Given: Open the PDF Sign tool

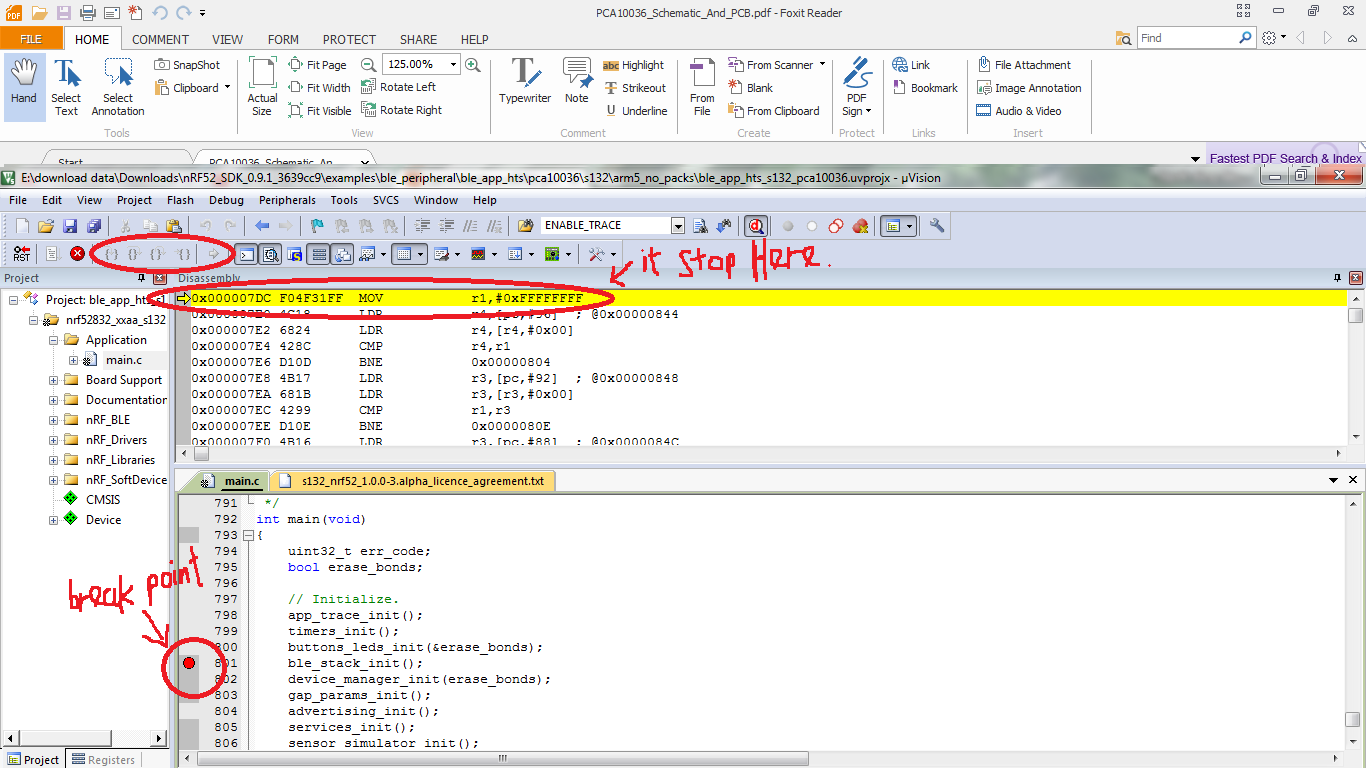Looking at the screenshot, I should tap(857, 87).
